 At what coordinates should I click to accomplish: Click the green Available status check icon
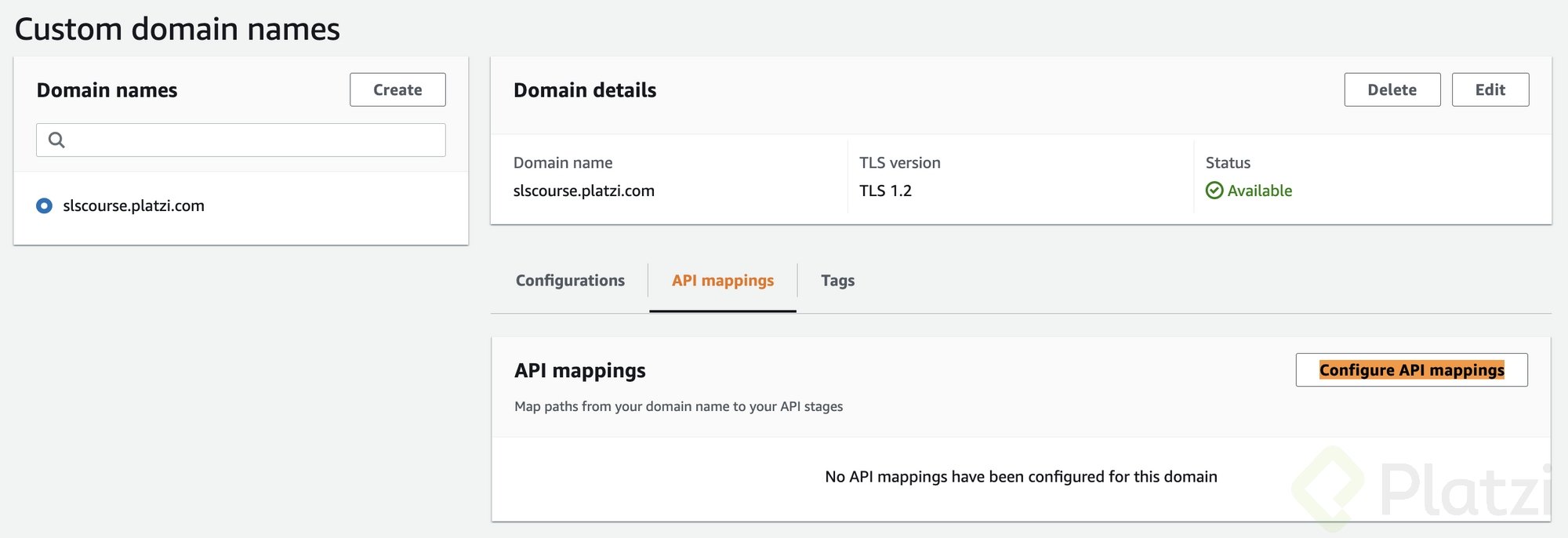[1214, 191]
